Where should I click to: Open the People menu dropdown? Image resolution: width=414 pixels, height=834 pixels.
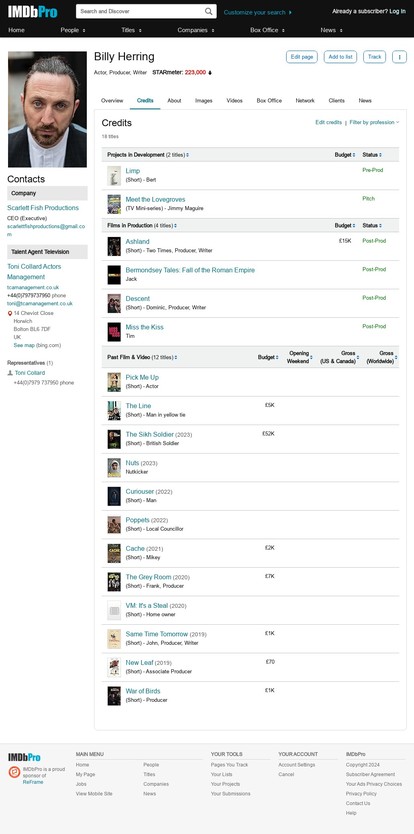[x=73, y=30]
